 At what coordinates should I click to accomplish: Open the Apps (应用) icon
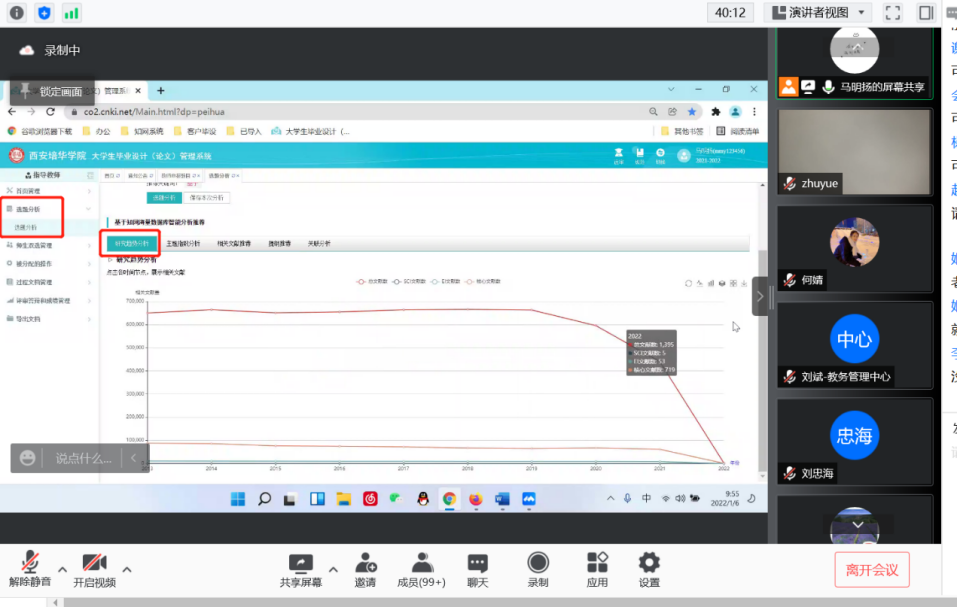(x=597, y=569)
